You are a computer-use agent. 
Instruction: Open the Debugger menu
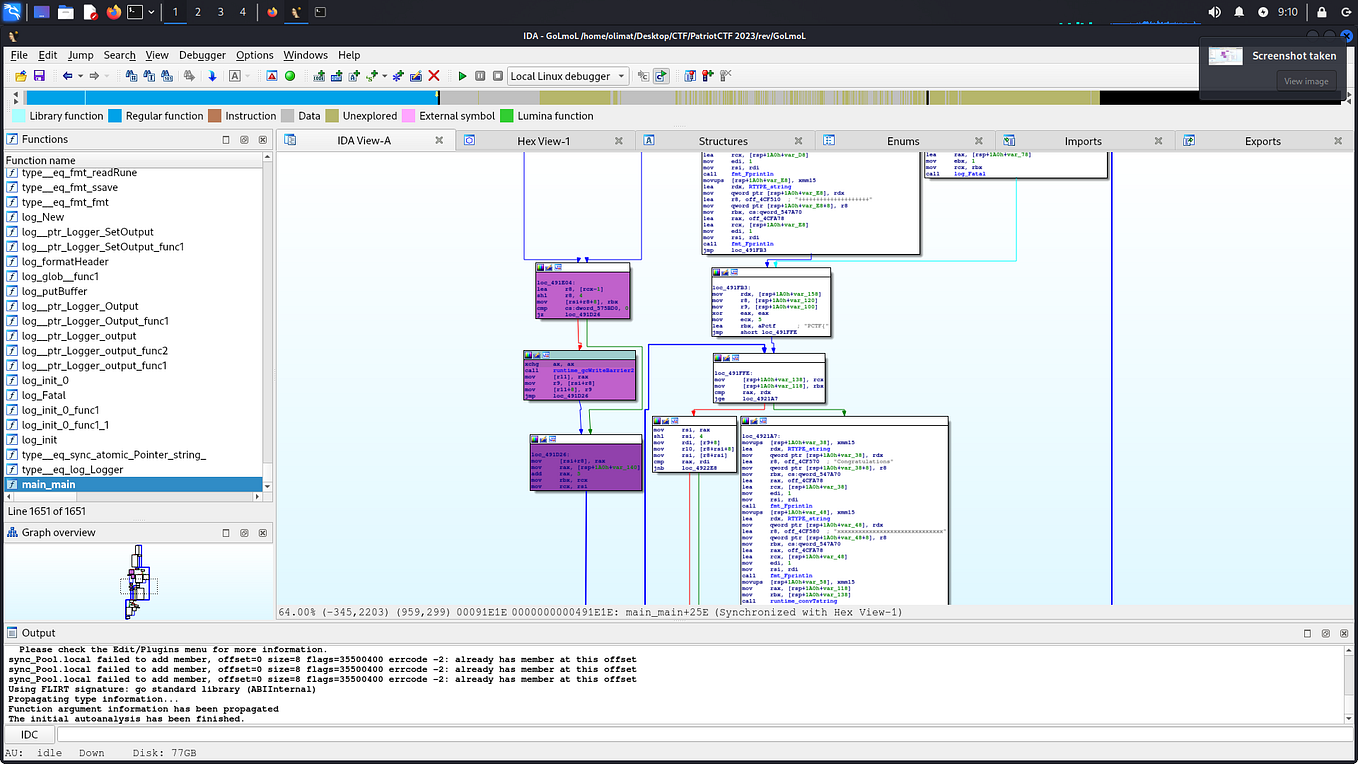click(x=202, y=55)
